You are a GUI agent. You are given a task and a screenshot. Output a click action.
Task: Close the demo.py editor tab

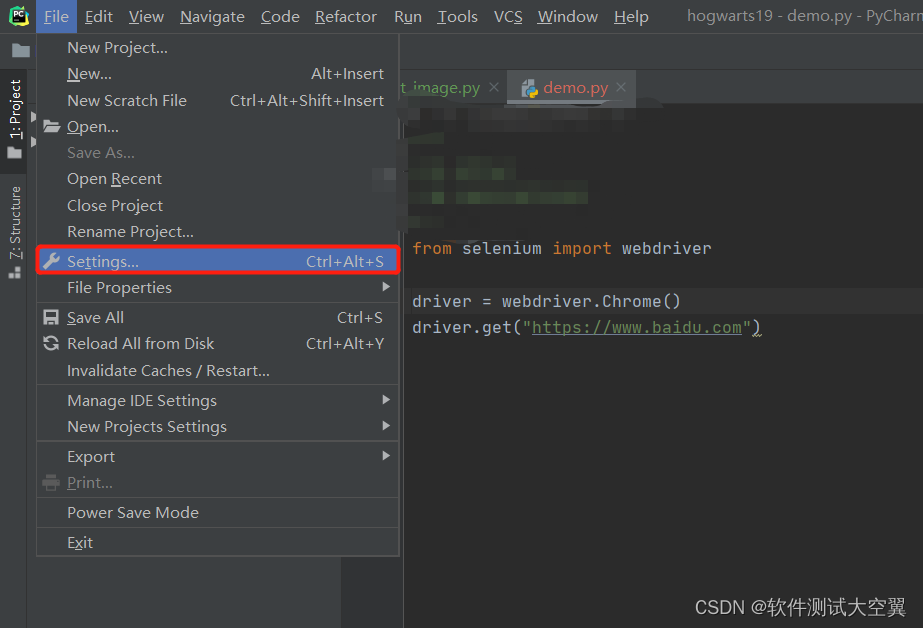[621, 87]
